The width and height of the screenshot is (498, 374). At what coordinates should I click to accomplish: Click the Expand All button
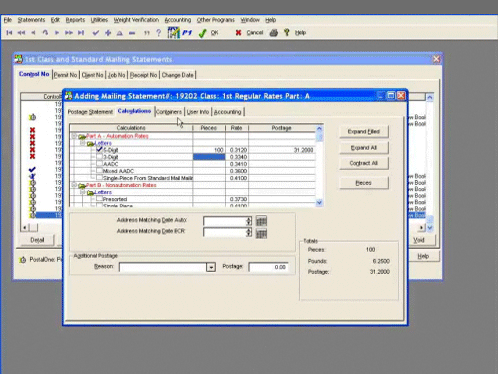(364, 148)
